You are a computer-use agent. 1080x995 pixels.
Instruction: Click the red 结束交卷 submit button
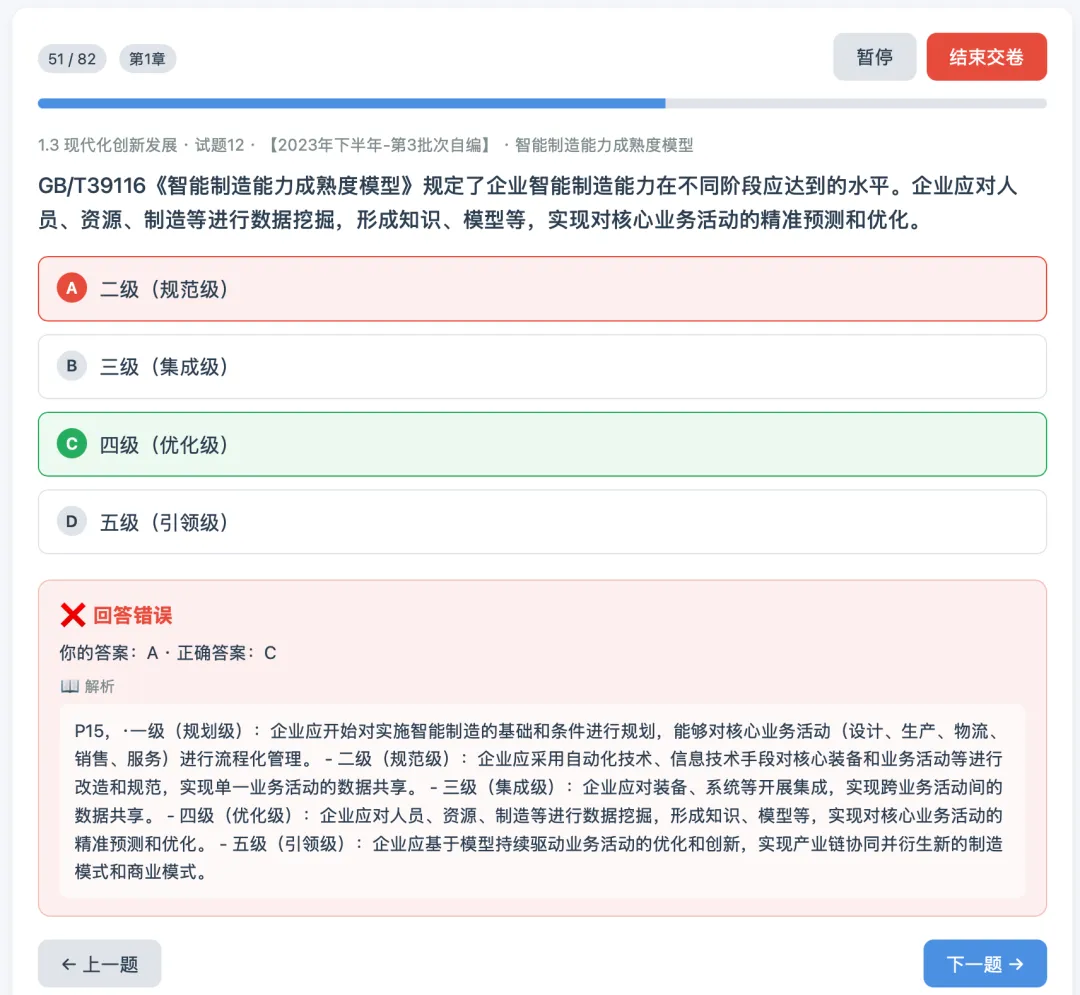986,57
